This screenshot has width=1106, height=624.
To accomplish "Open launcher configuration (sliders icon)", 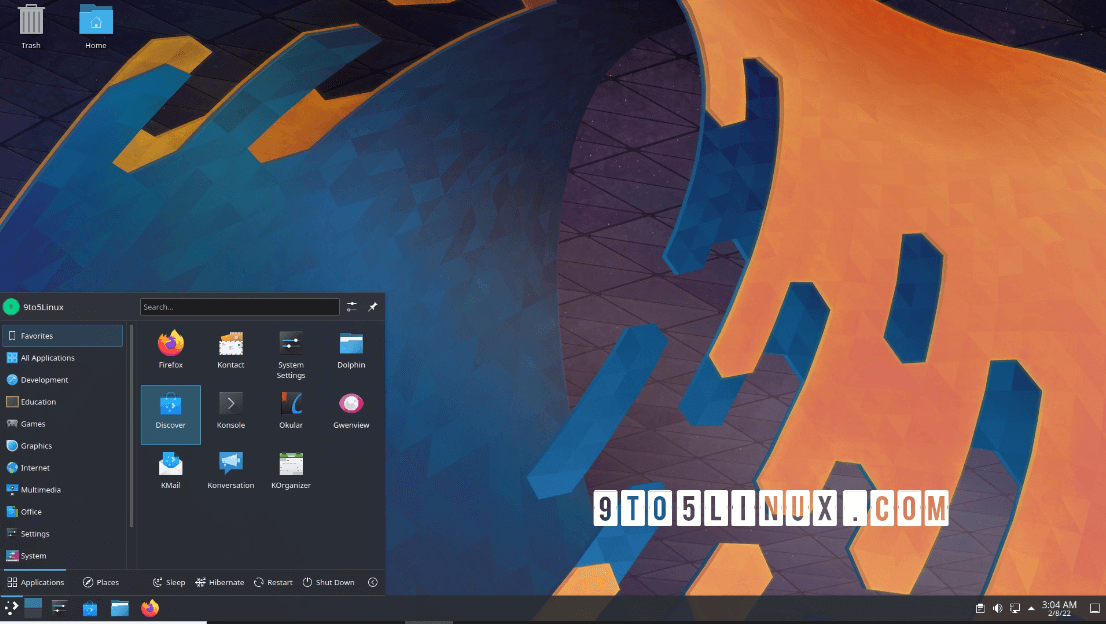I will point(351,307).
